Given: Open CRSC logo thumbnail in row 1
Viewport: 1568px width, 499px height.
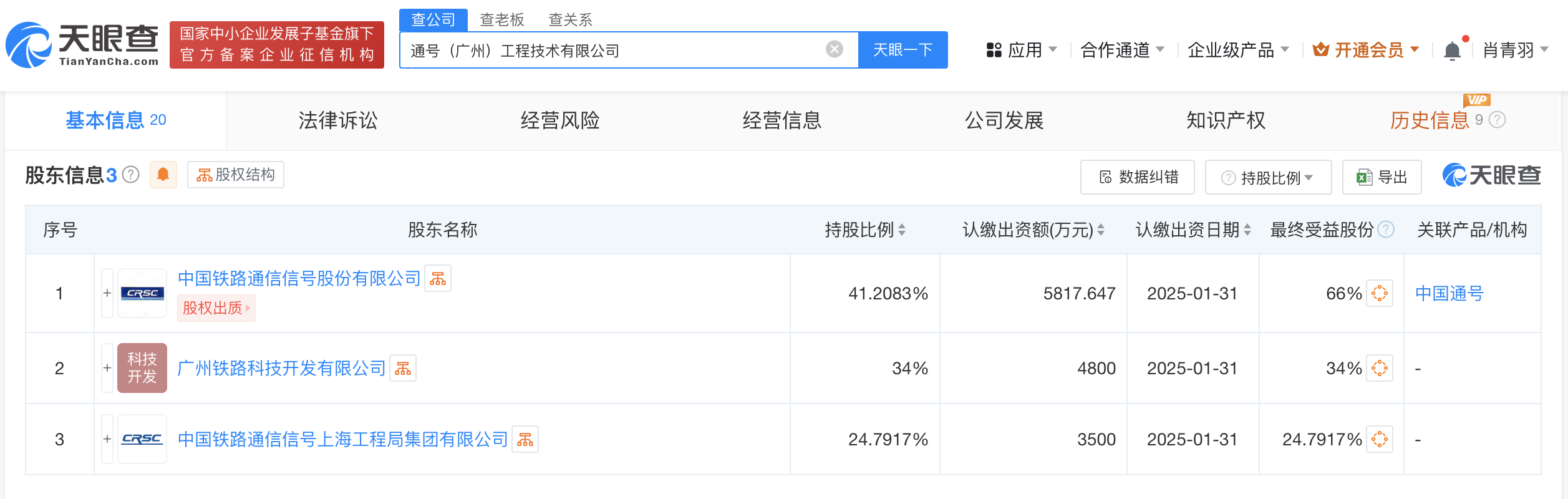Looking at the screenshot, I should (x=142, y=293).
